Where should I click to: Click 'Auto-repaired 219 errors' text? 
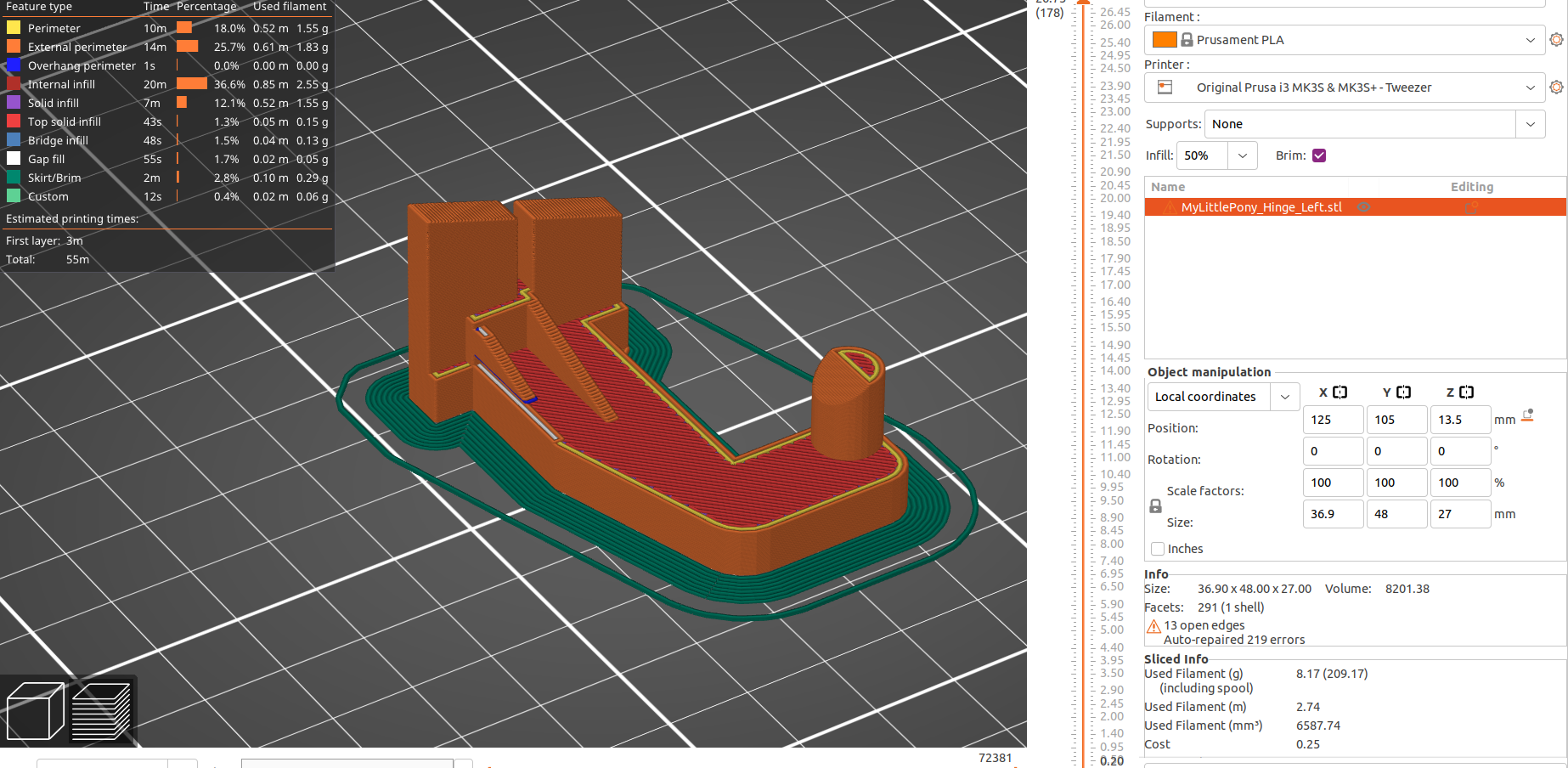pos(1234,640)
